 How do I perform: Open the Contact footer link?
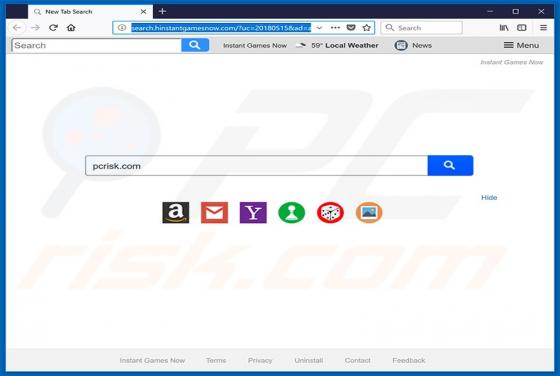(x=358, y=360)
